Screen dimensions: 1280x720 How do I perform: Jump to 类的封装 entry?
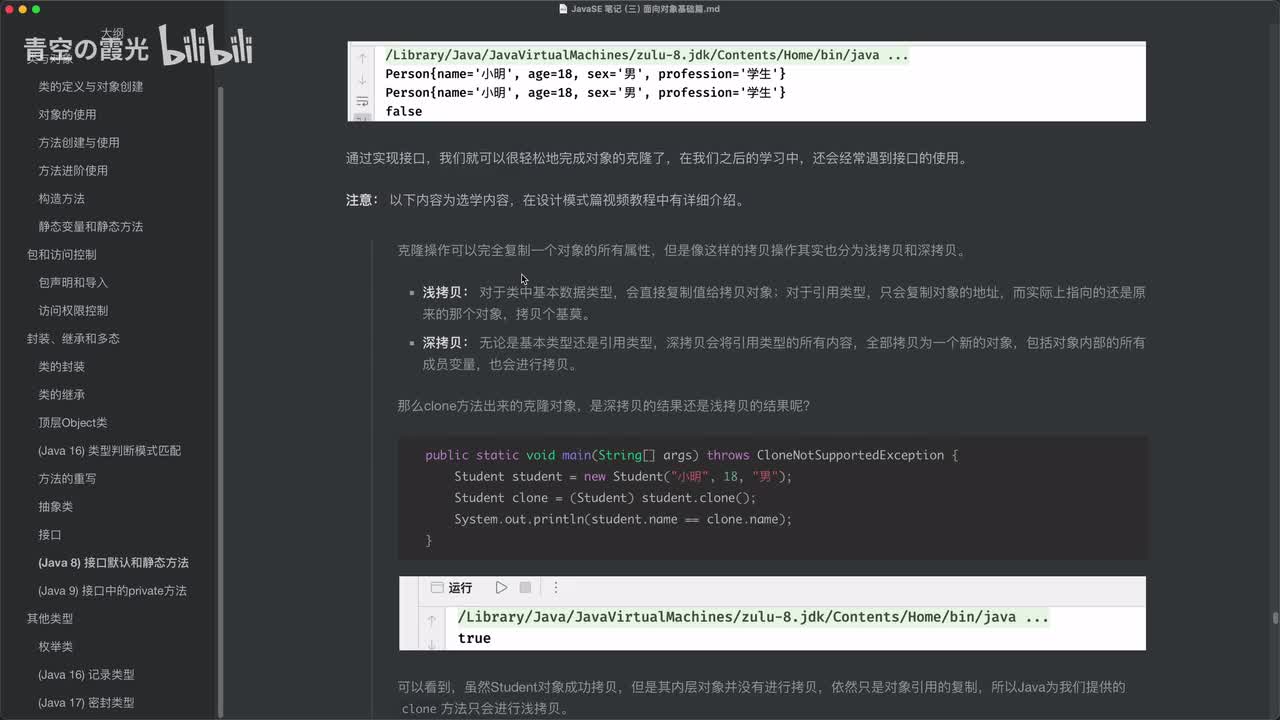pos(61,367)
